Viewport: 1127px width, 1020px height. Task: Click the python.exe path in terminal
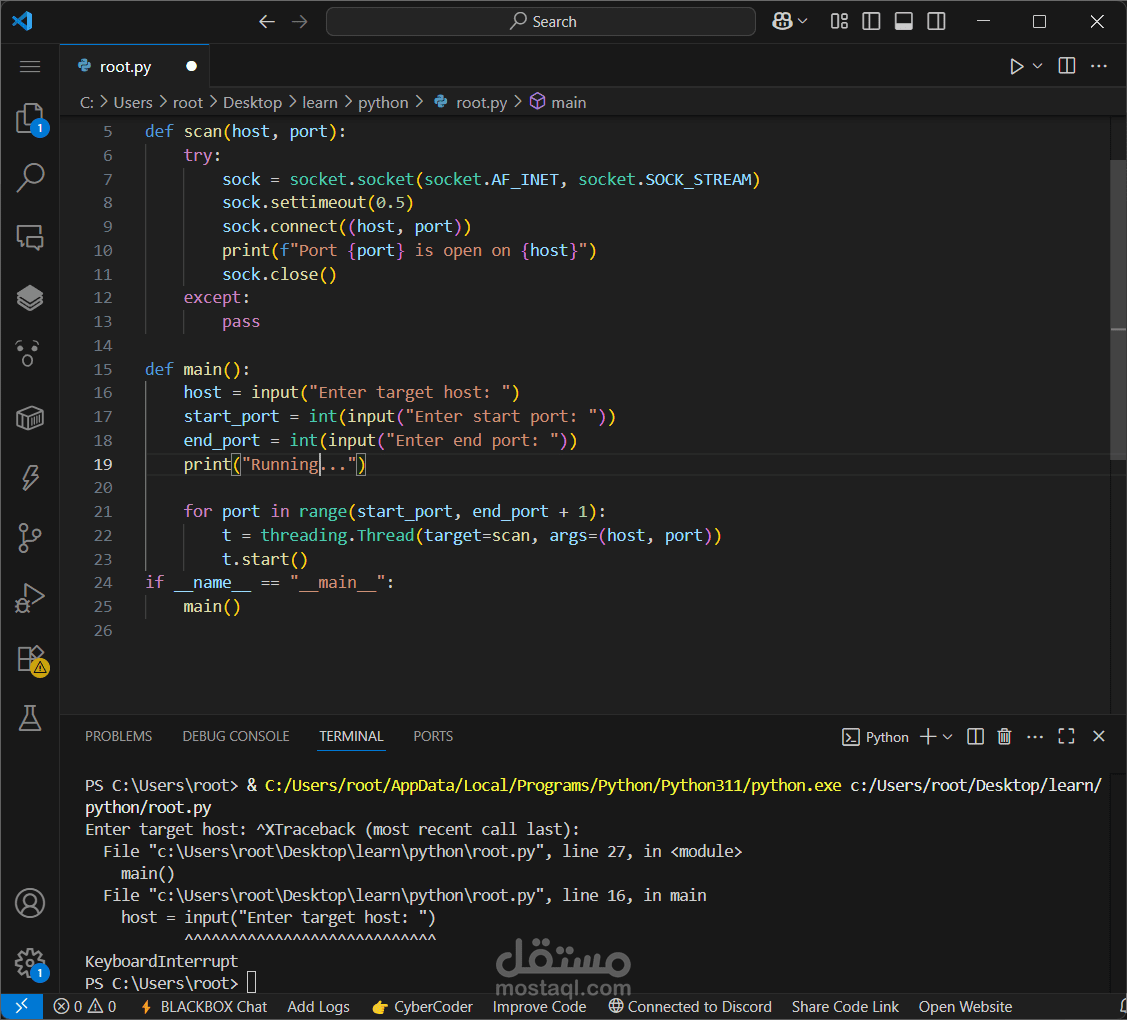pyautogui.click(x=553, y=786)
